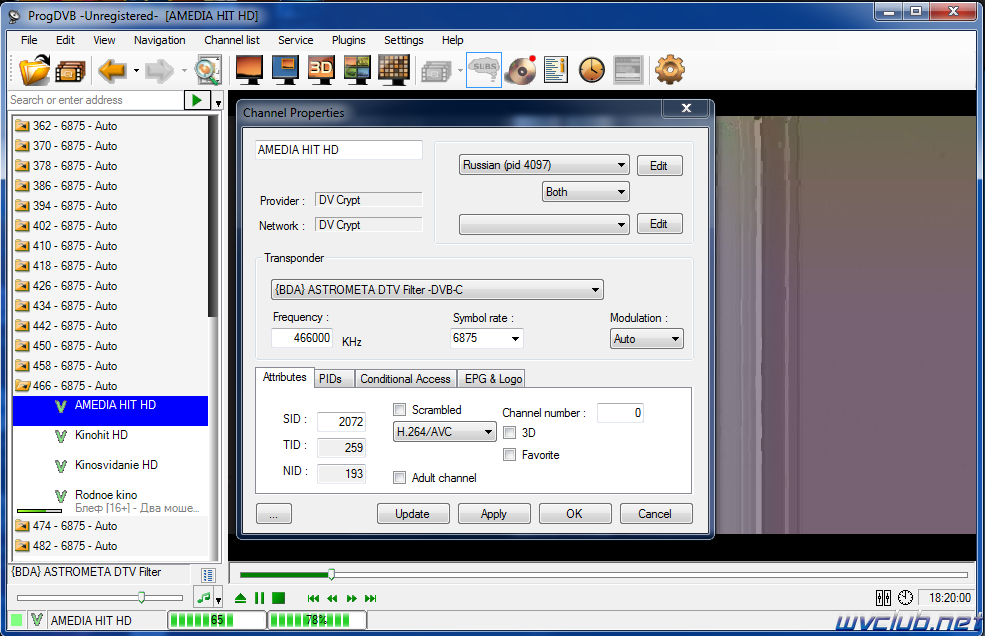Open channel search magnifier icon
The image size is (985, 636).
coord(207,70)
